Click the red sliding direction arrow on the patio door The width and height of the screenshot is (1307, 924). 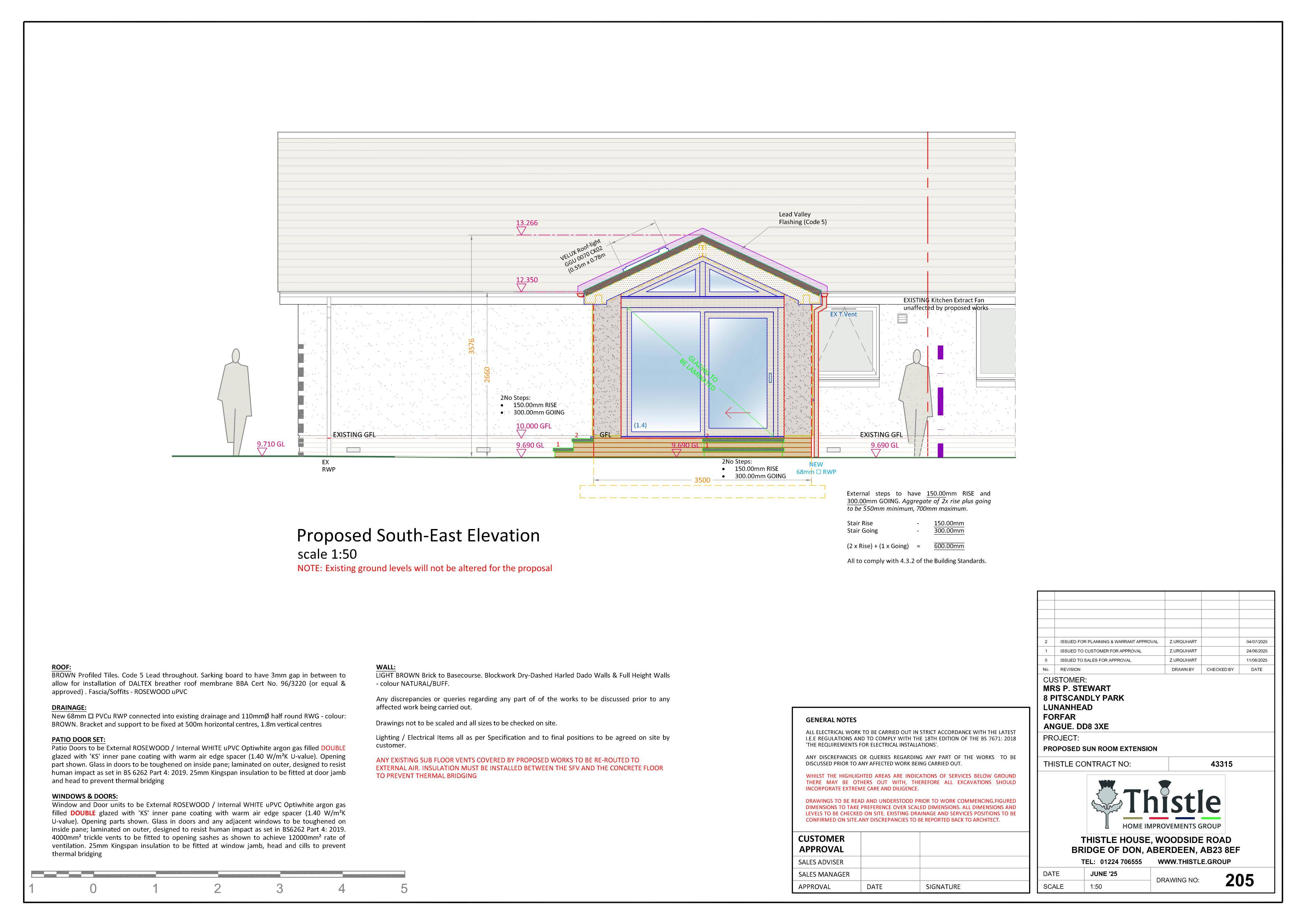738,413
